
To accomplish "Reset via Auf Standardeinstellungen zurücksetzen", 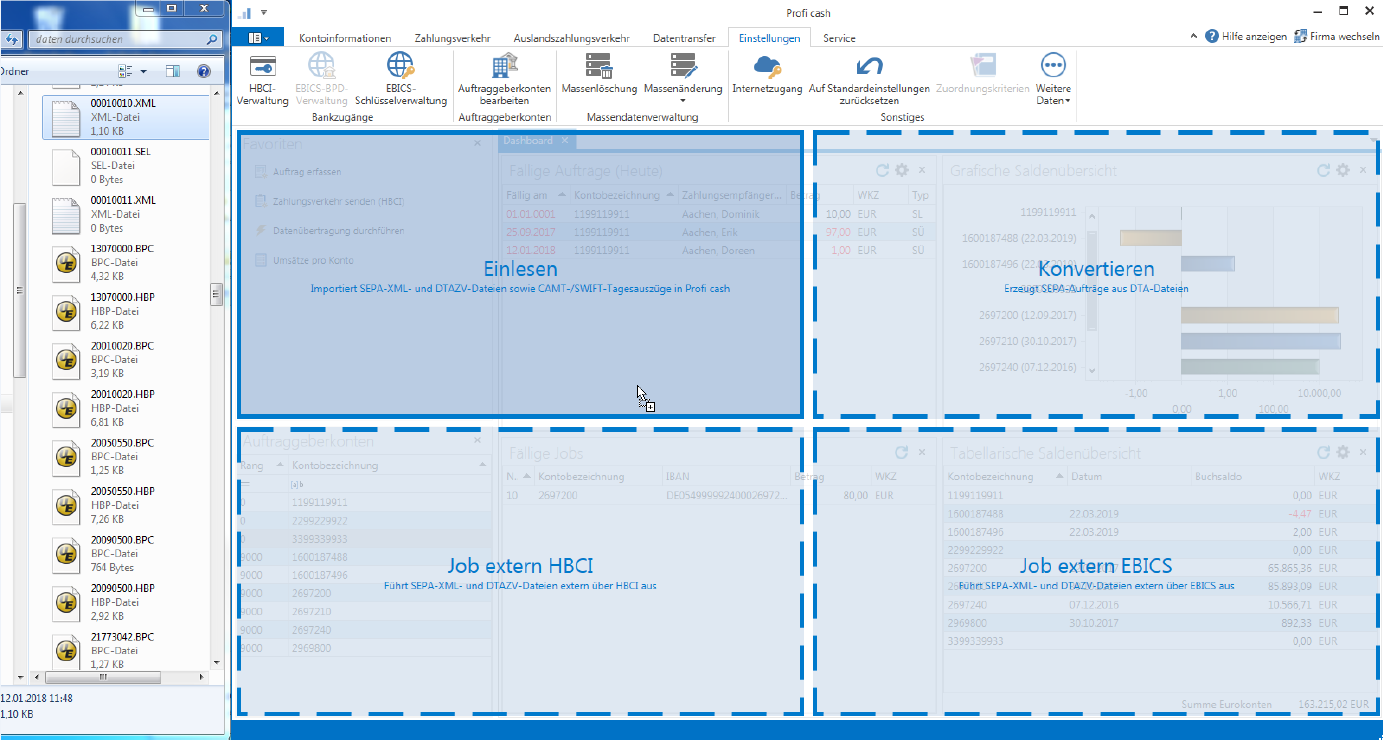I will pyautogui.click(x=869, y=79).
